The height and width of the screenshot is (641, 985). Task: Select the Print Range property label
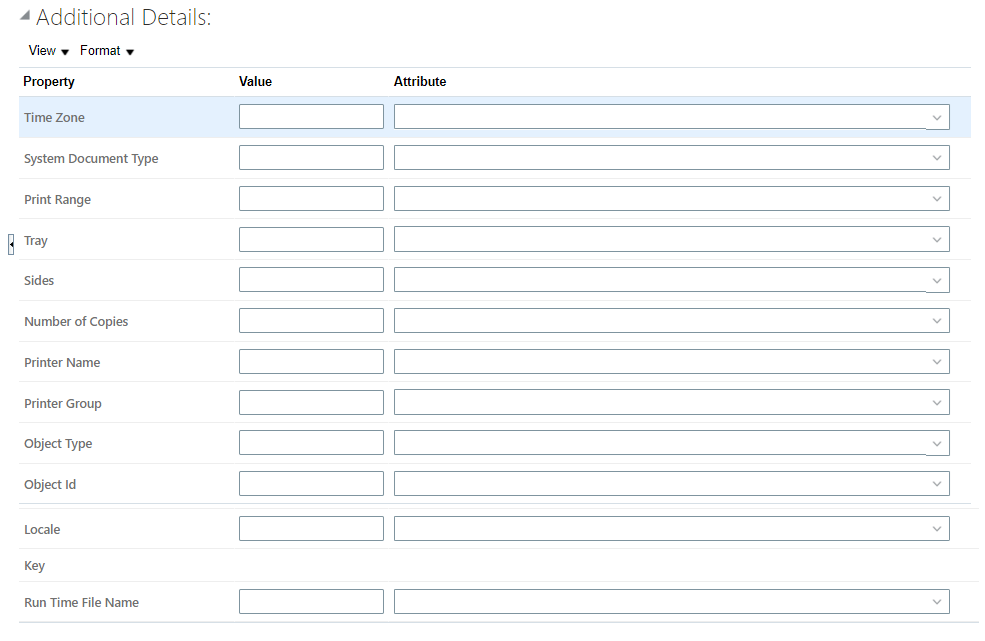click(57, 200)
